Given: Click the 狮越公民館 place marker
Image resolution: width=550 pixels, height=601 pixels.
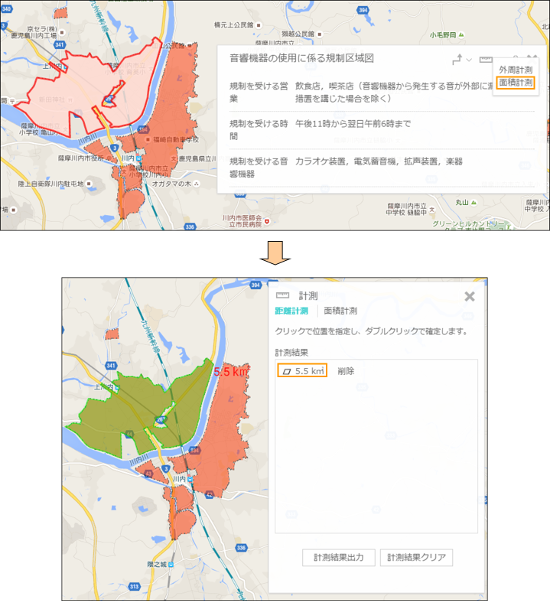Looking at the screenshot, I should pos(320,34).
